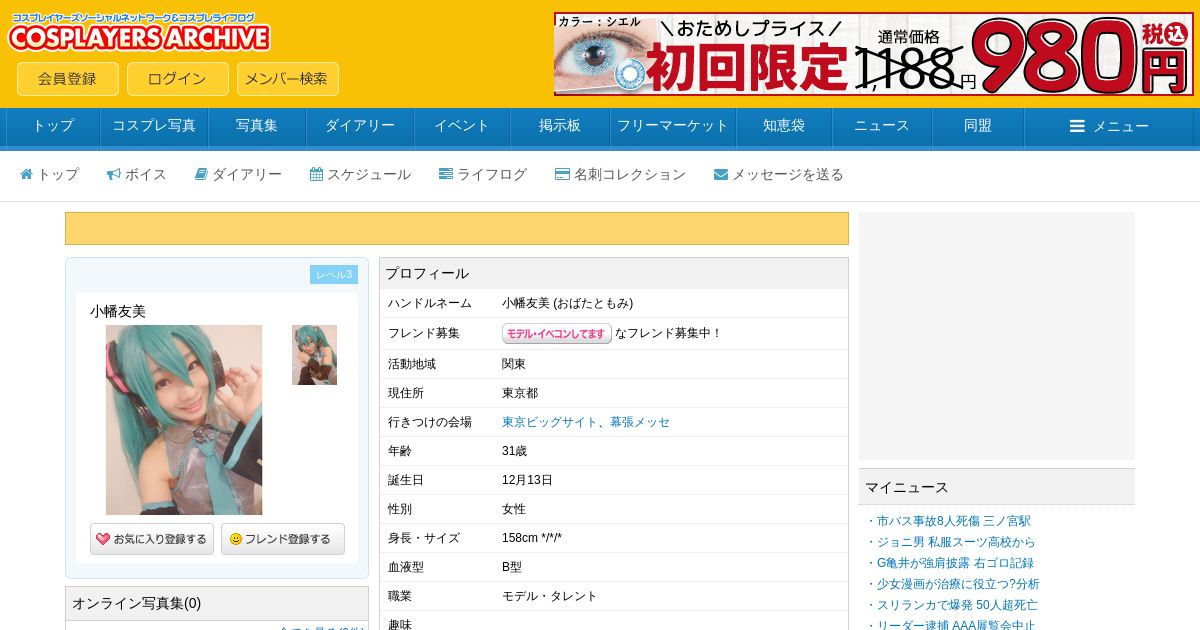Click the Cosplayers Archive site logo
This screenshot has height=630, width=1200.
(139, 32)
